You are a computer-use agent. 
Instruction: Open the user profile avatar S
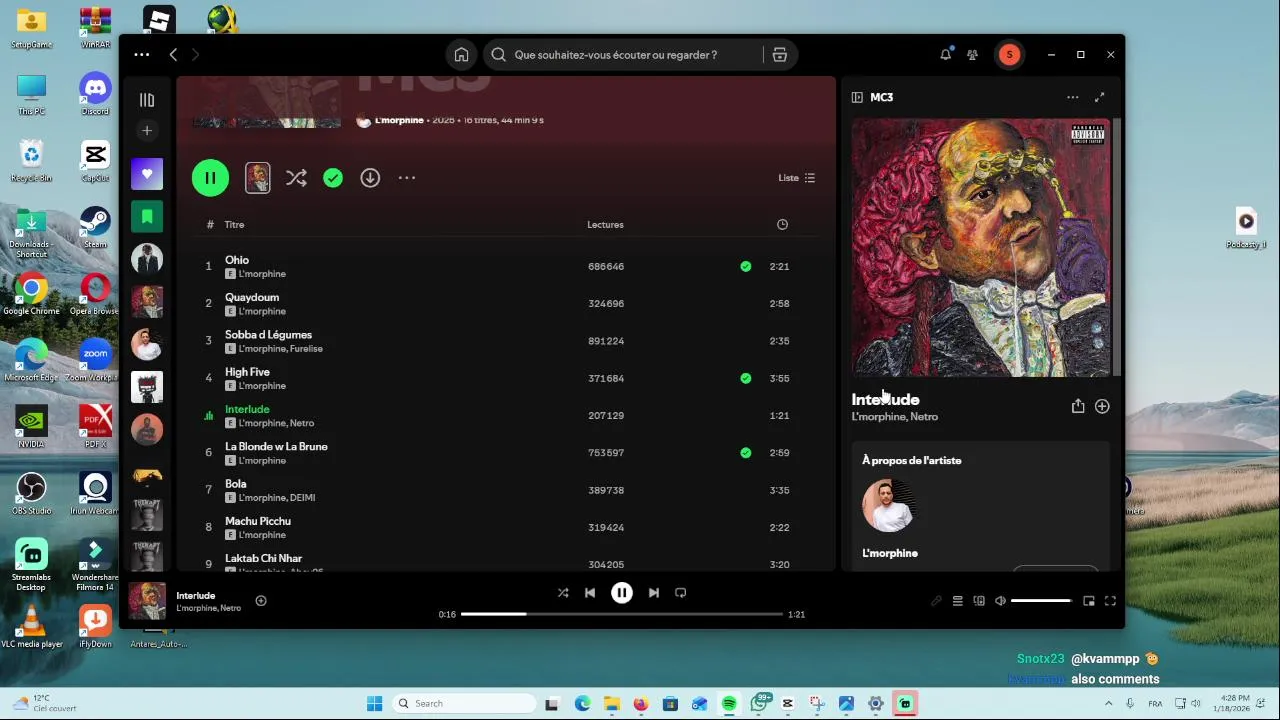[1009, 55]
